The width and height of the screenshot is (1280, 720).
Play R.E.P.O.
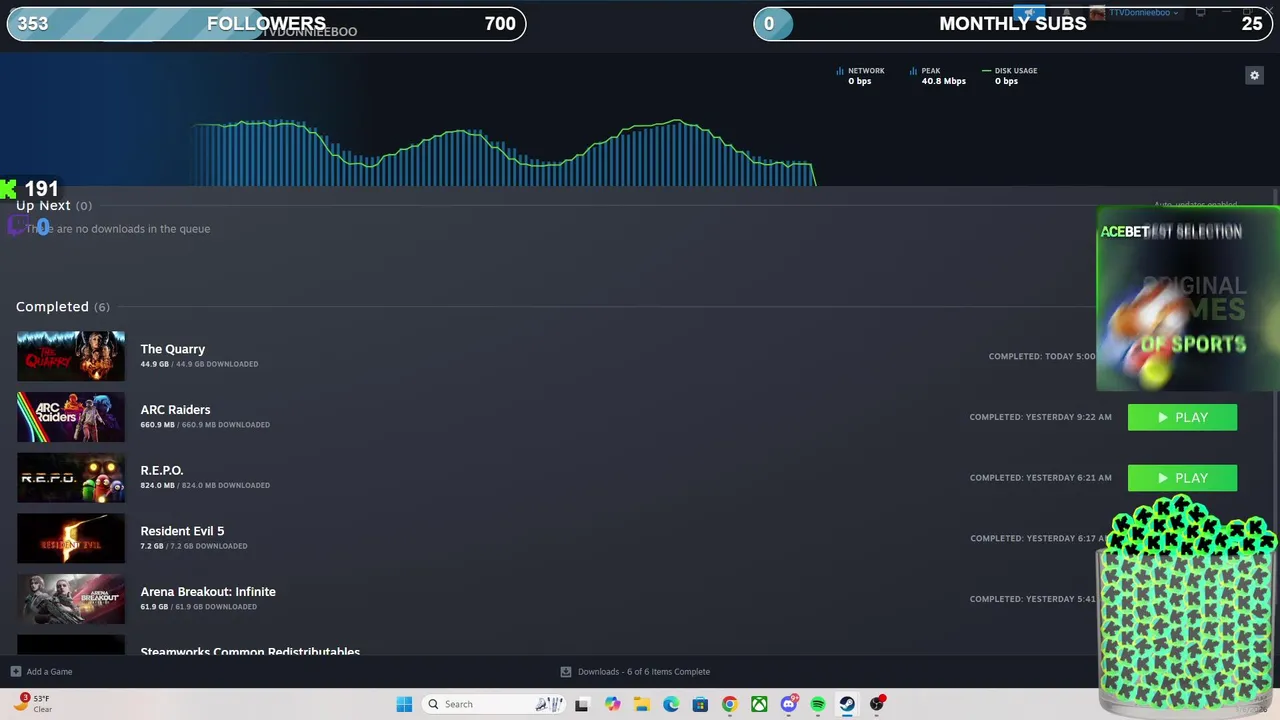pyautogui.click(x=1182, y=478)
